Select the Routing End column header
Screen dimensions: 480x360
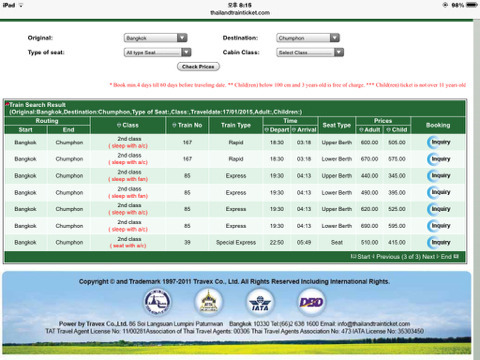[69, 130]
